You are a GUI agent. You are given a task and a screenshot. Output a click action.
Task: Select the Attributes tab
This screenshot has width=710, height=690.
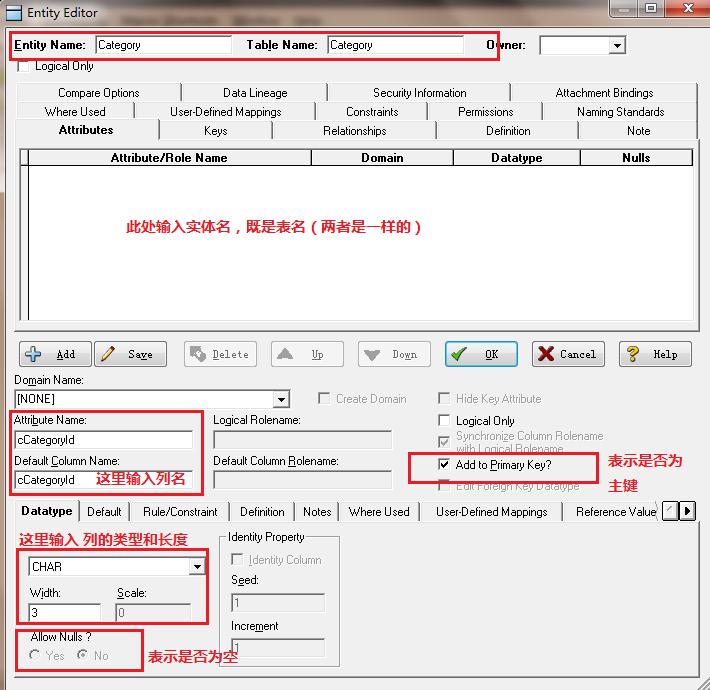click(86, 130)
